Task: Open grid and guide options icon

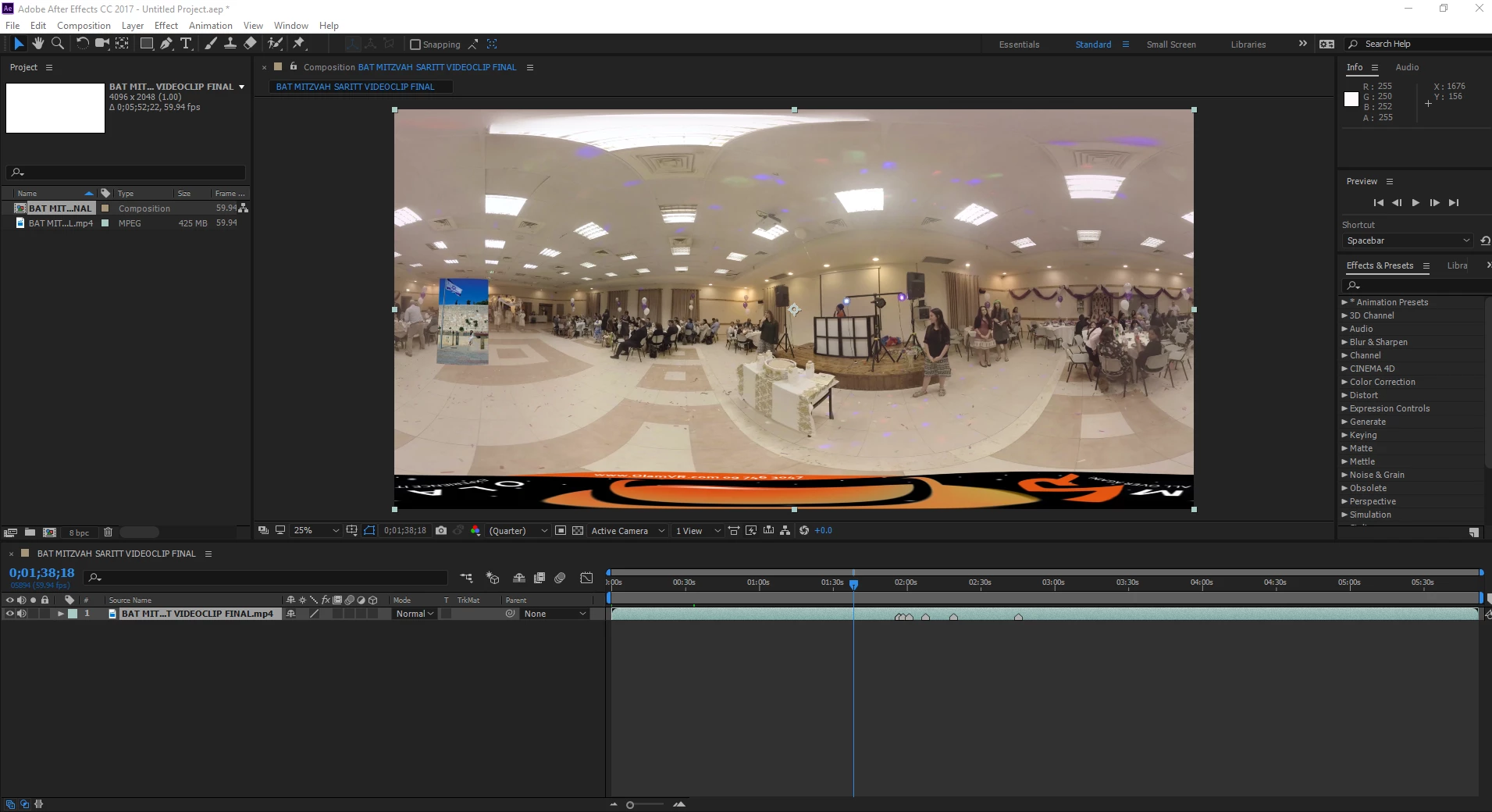Action: pyautogui.click(x=352, y=531)
